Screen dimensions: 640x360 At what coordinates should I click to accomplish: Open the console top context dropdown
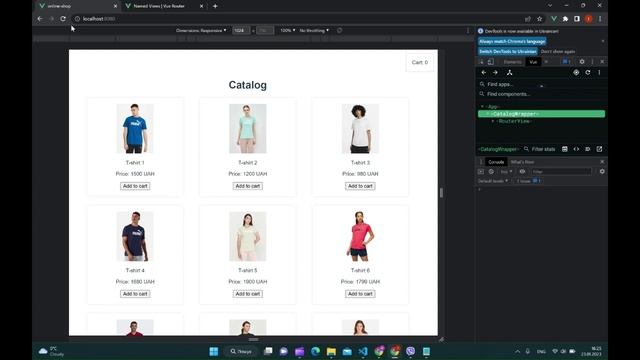tap(506, 172)
